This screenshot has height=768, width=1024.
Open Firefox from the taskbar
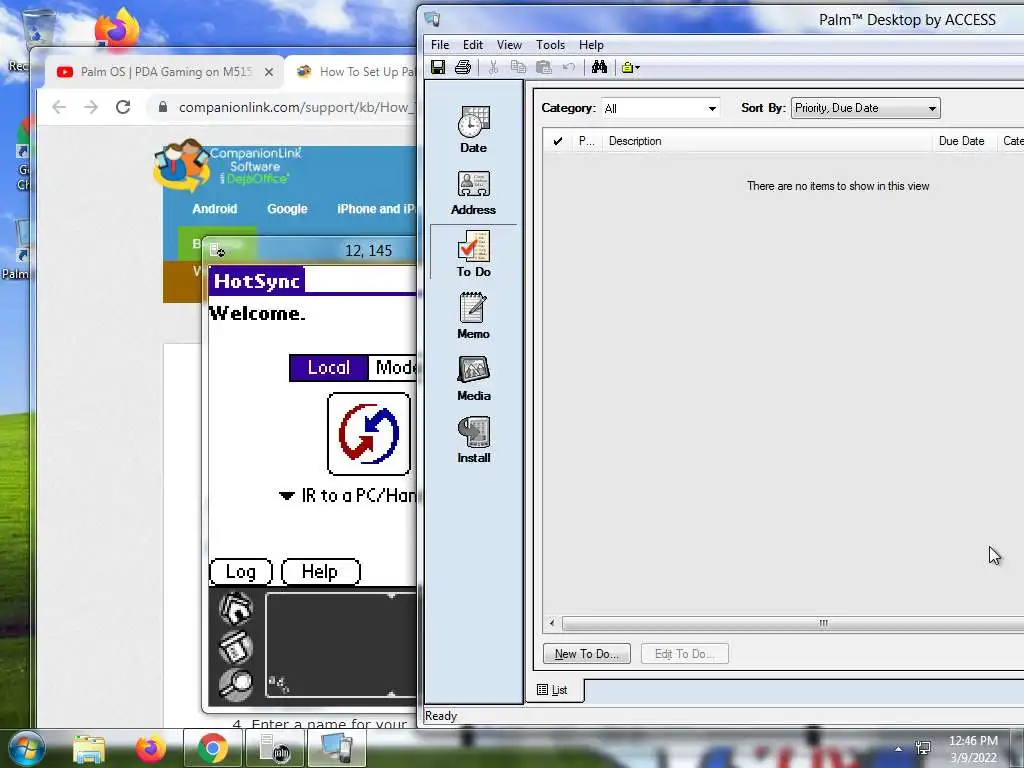150,748
